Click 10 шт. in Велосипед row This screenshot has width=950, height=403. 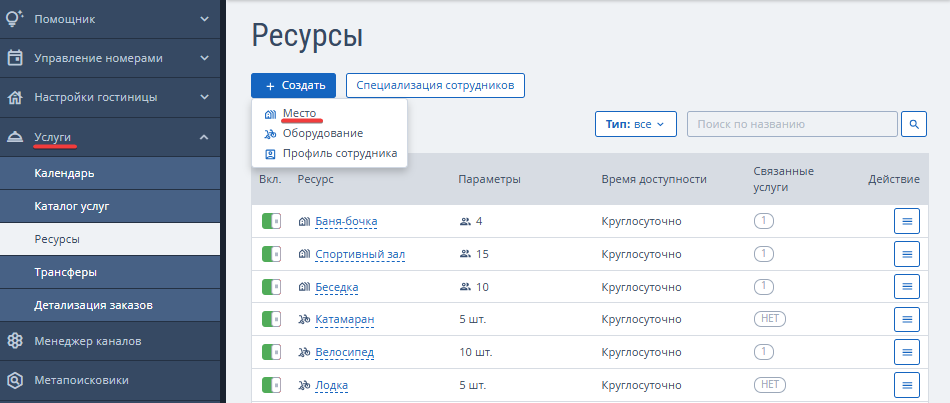click(x=476, y=352)
